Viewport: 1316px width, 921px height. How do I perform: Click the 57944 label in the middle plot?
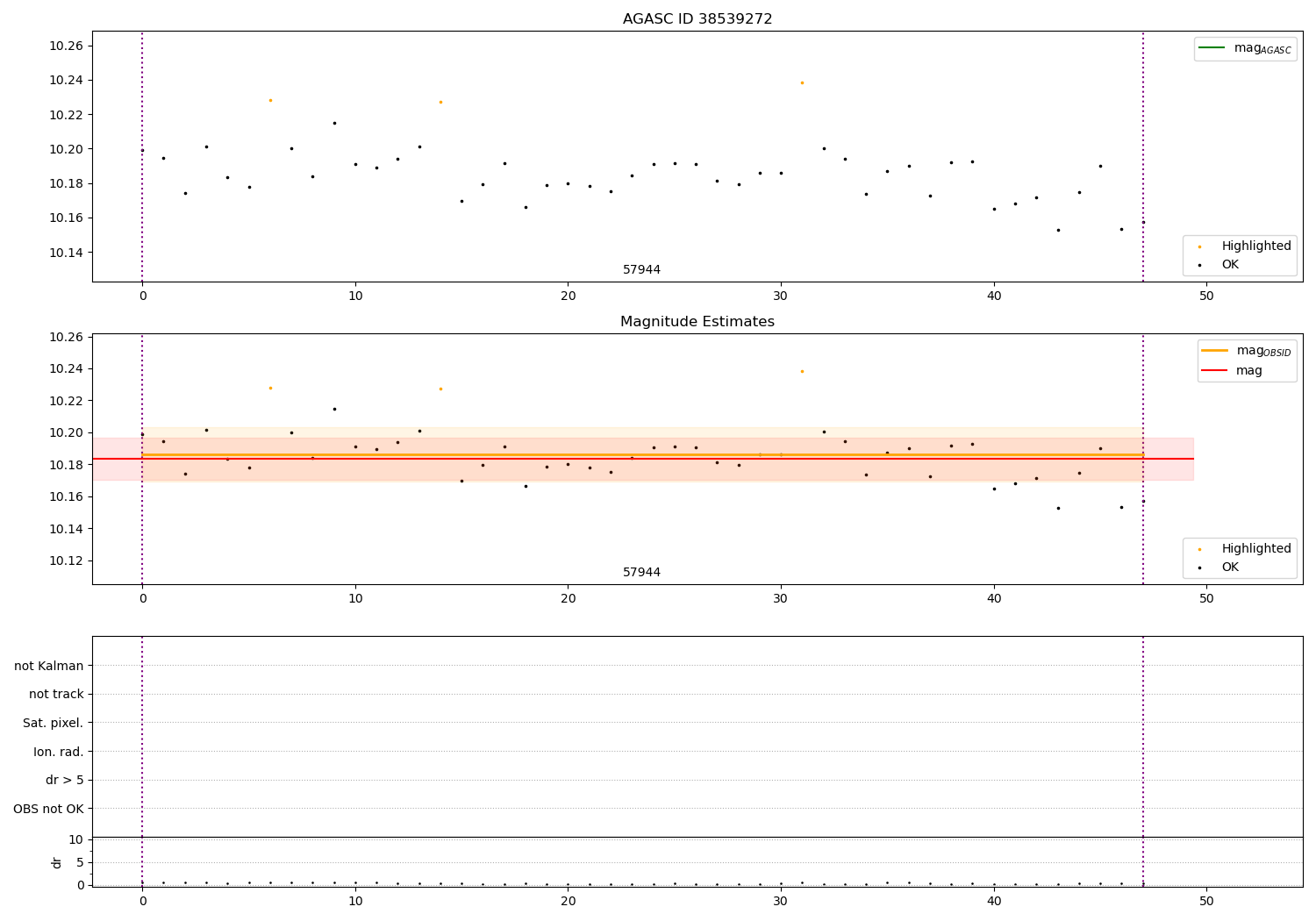(x=641, y=573)
